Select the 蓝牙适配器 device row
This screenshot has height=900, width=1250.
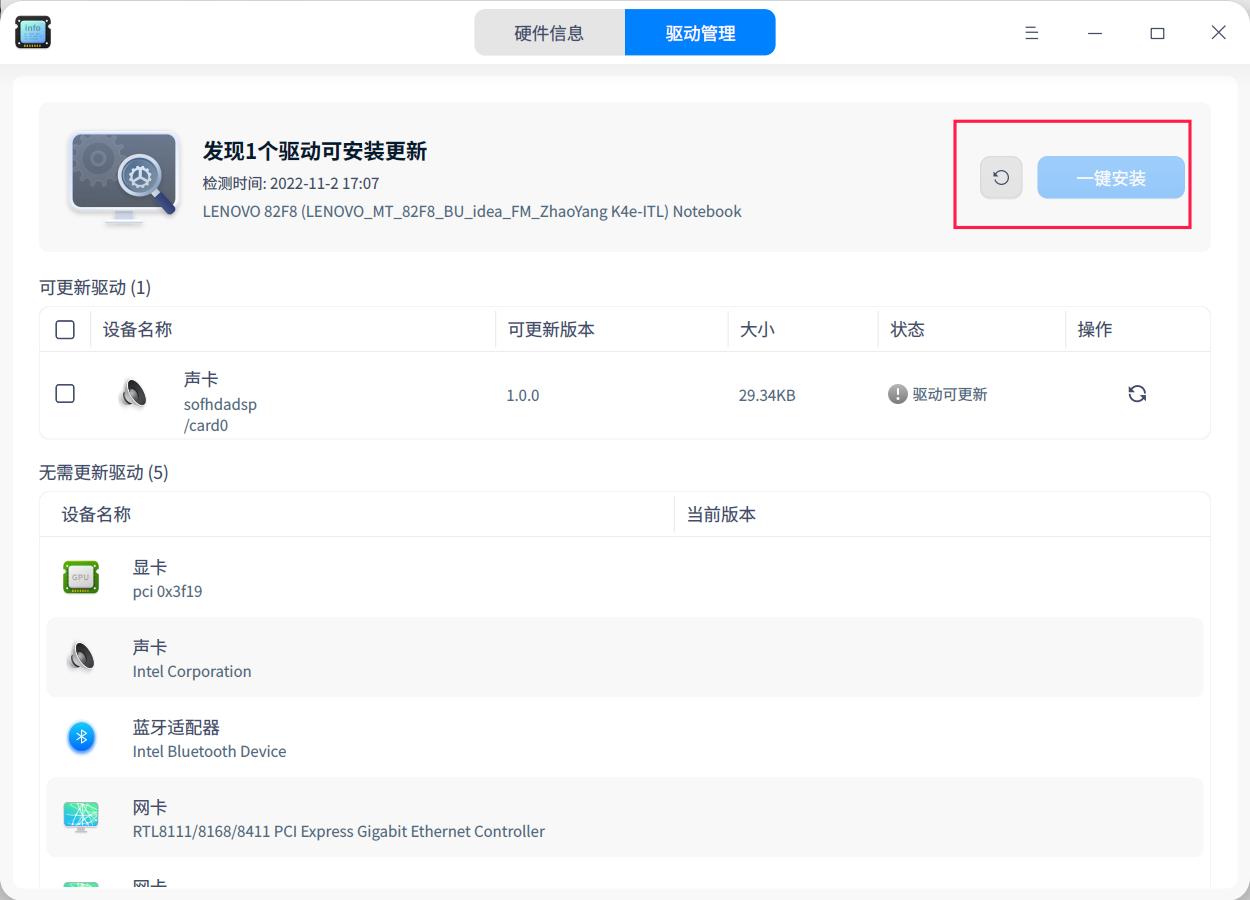pyautogui.click(x=400, y=737)
